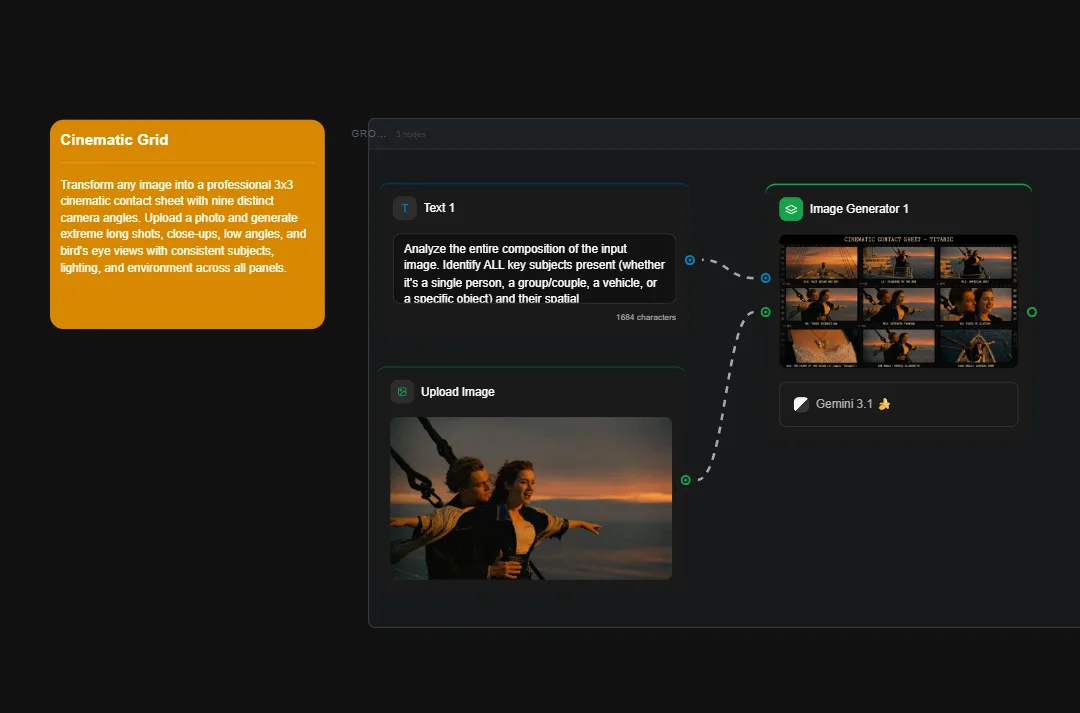Screen dimensions: 1080x713
Task: Select the orange Cinematic Grid info card
Action: coord(186,222)
